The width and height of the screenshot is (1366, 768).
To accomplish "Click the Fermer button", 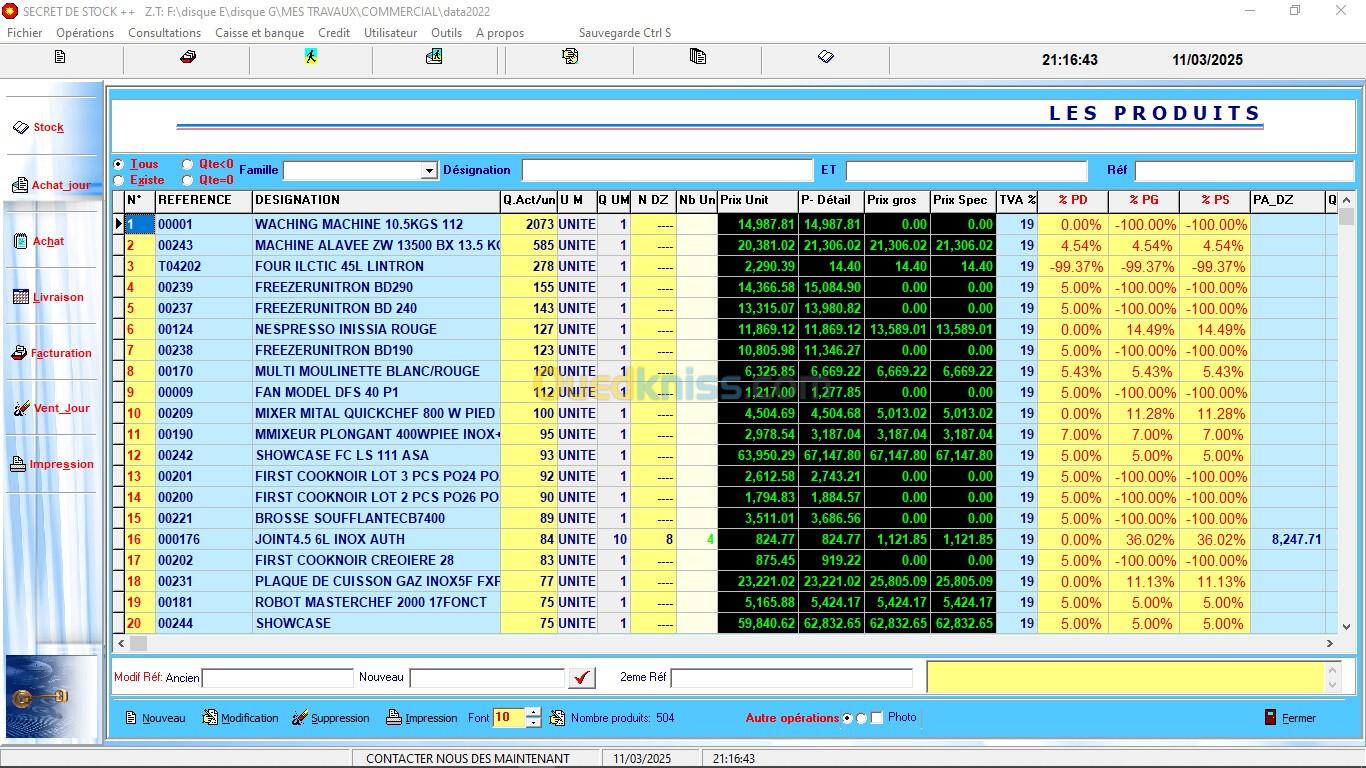I will tap(1290, 718).
